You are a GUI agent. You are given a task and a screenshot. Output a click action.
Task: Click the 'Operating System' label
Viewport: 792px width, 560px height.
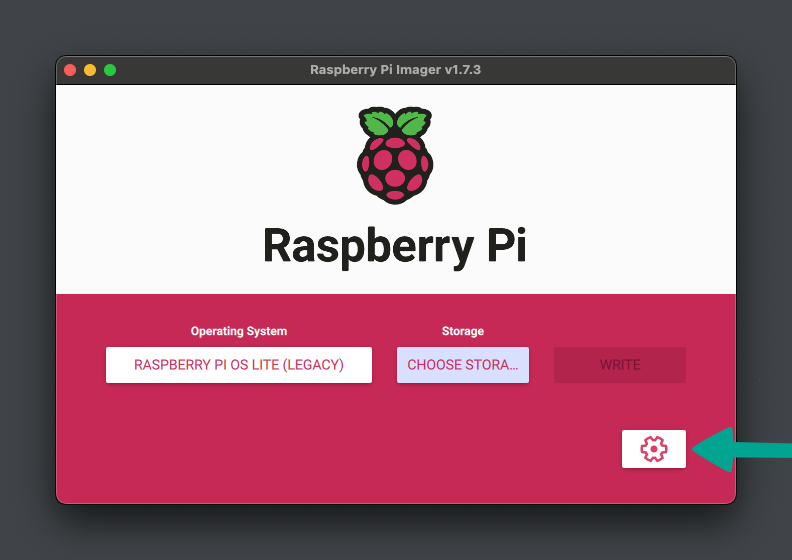[239, 331]
